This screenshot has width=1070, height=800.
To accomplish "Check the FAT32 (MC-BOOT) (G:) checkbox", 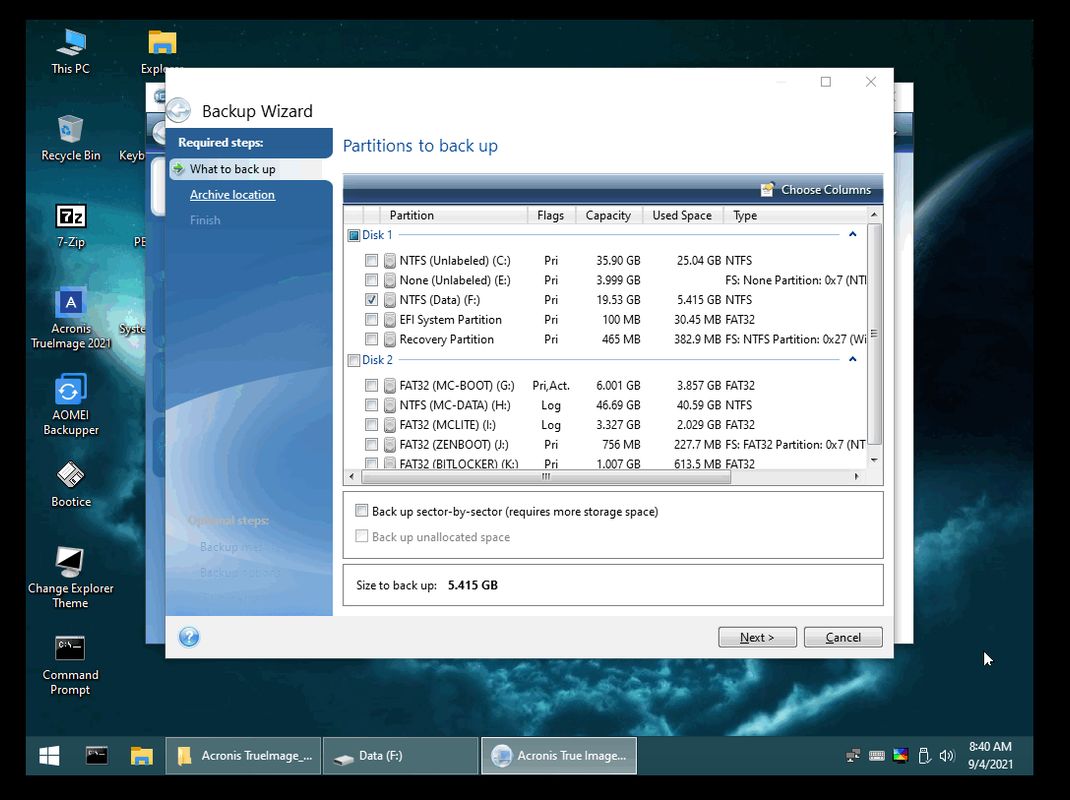I will click(371, 386).
